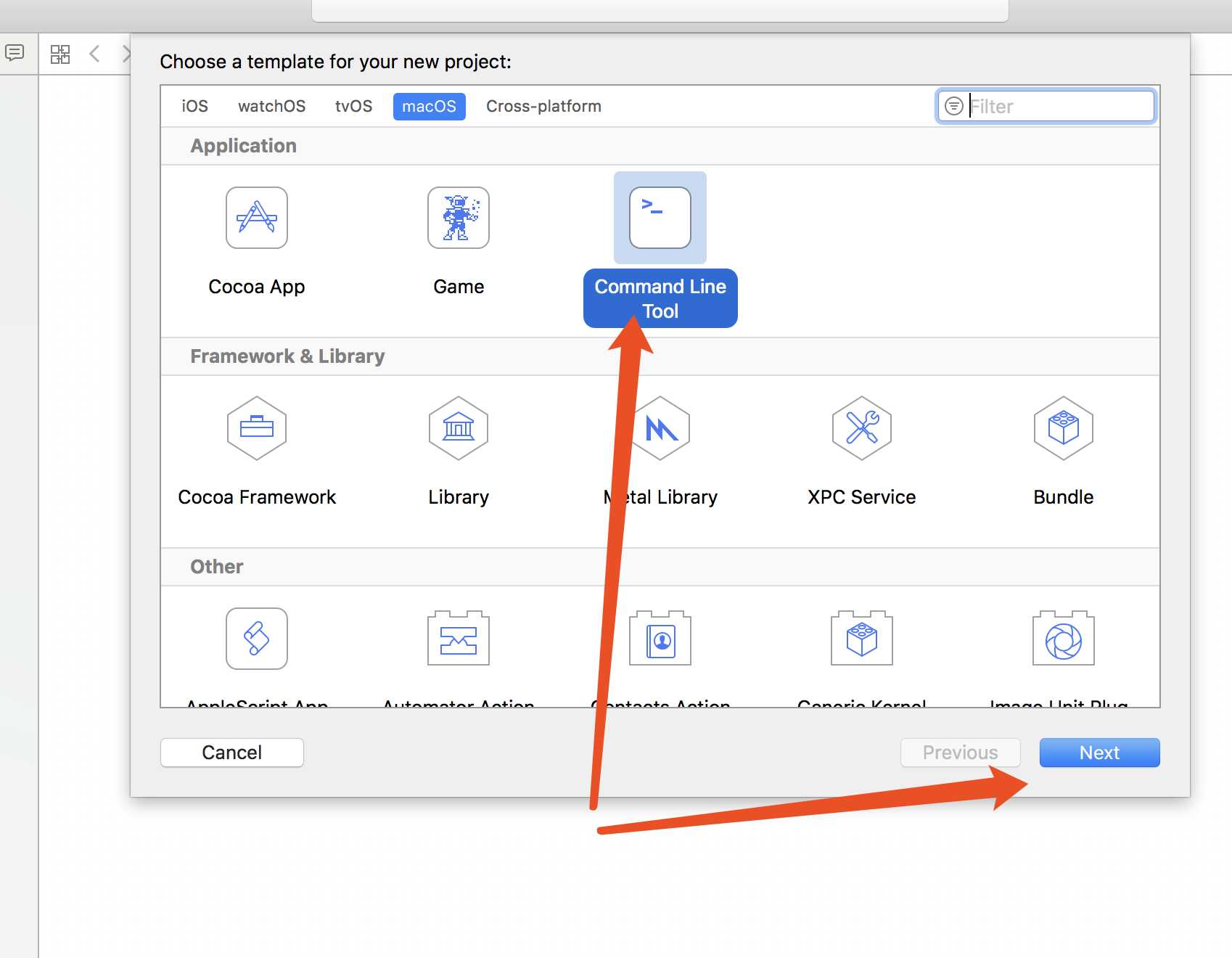Screen dimensions: 1232x958
Task: Select the Command Line Tool terminal icon
Action: pos(660,218)
